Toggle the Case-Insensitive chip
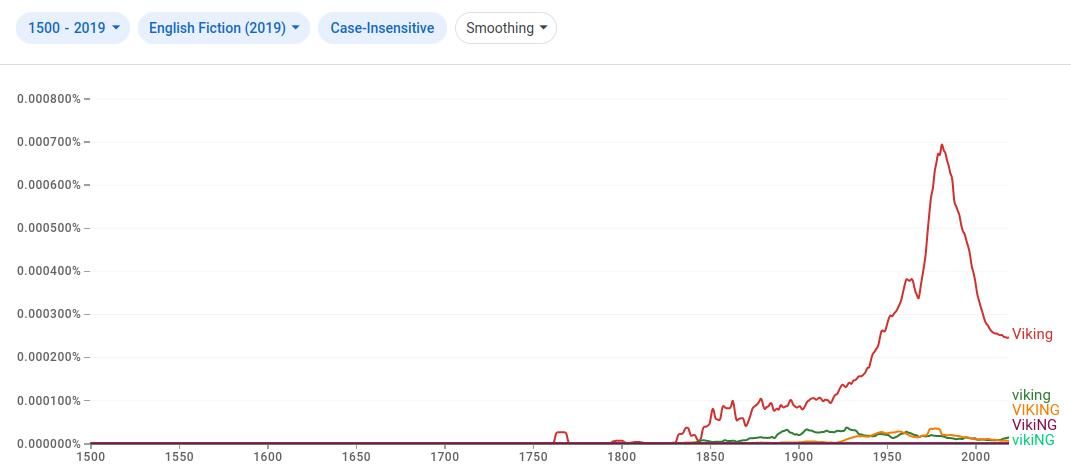 click(x=382, y=28)
